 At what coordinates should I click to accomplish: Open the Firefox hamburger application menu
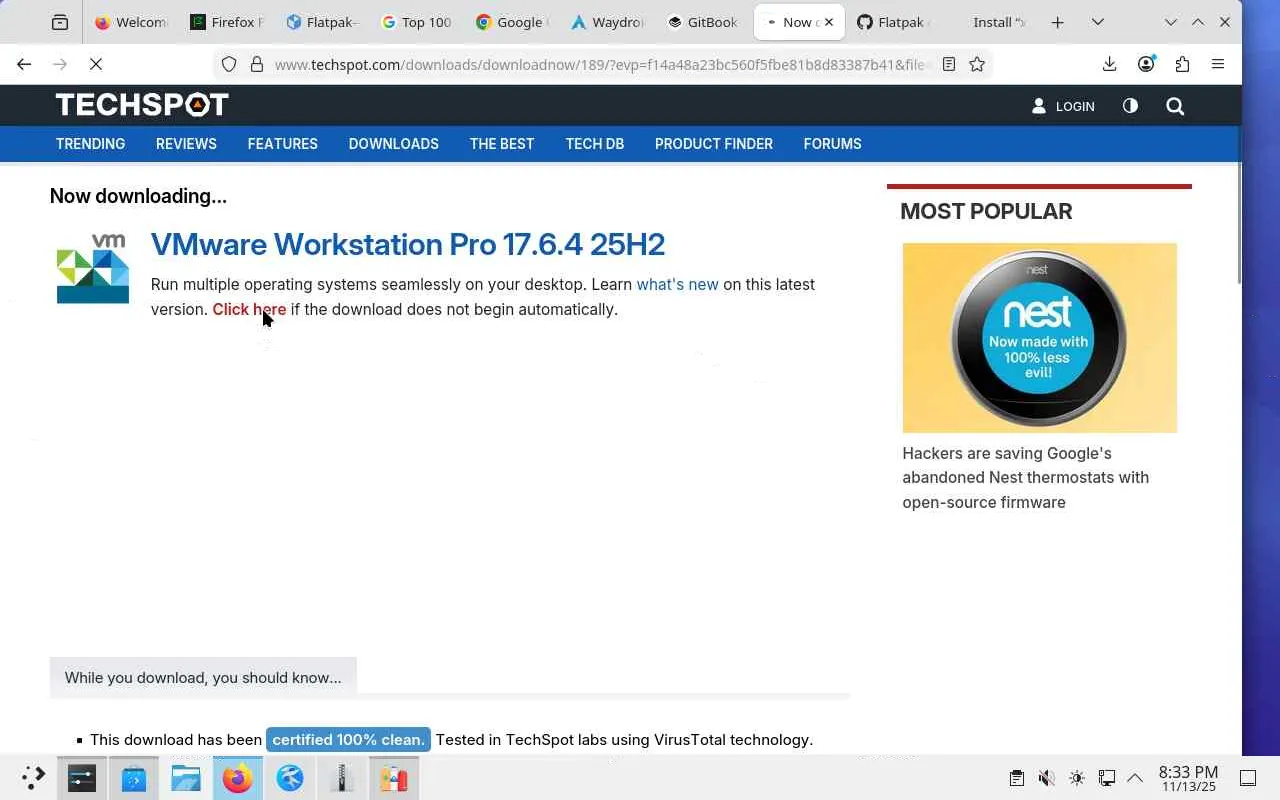1218,64
